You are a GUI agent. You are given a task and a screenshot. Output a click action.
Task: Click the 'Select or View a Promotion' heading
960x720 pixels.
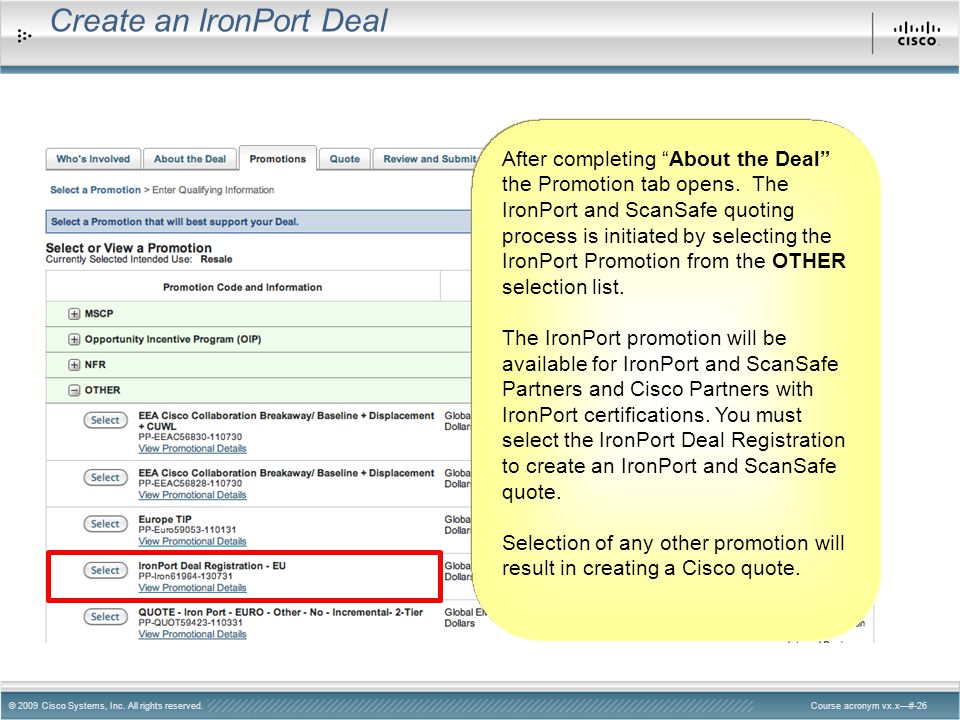pos(129,248)
